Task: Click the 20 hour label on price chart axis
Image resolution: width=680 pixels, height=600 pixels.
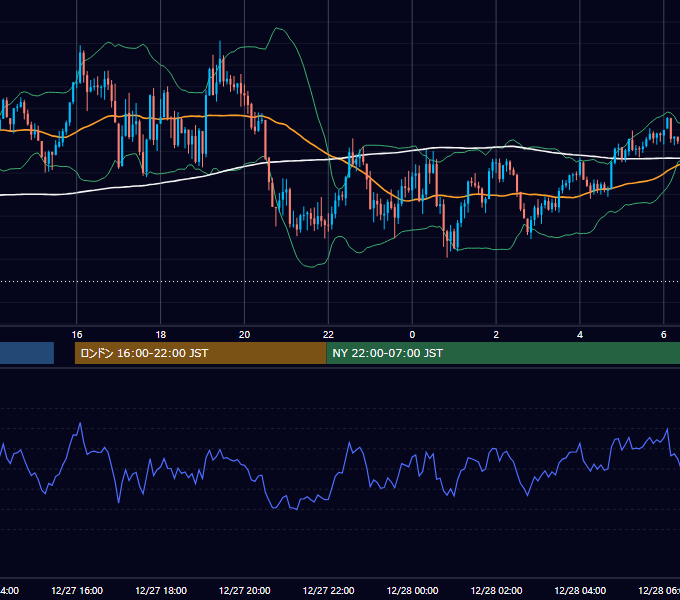Action: (x=245, y=335)
